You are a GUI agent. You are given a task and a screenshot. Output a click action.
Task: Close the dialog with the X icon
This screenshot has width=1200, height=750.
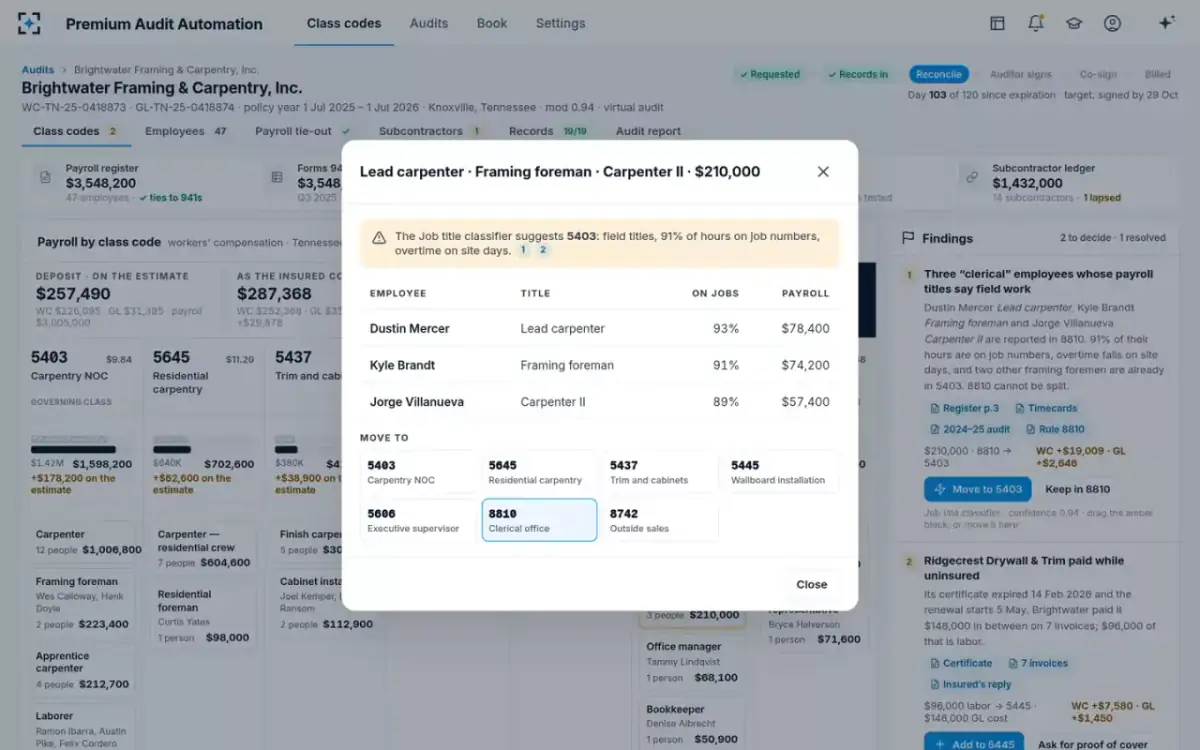pos(823,172)
